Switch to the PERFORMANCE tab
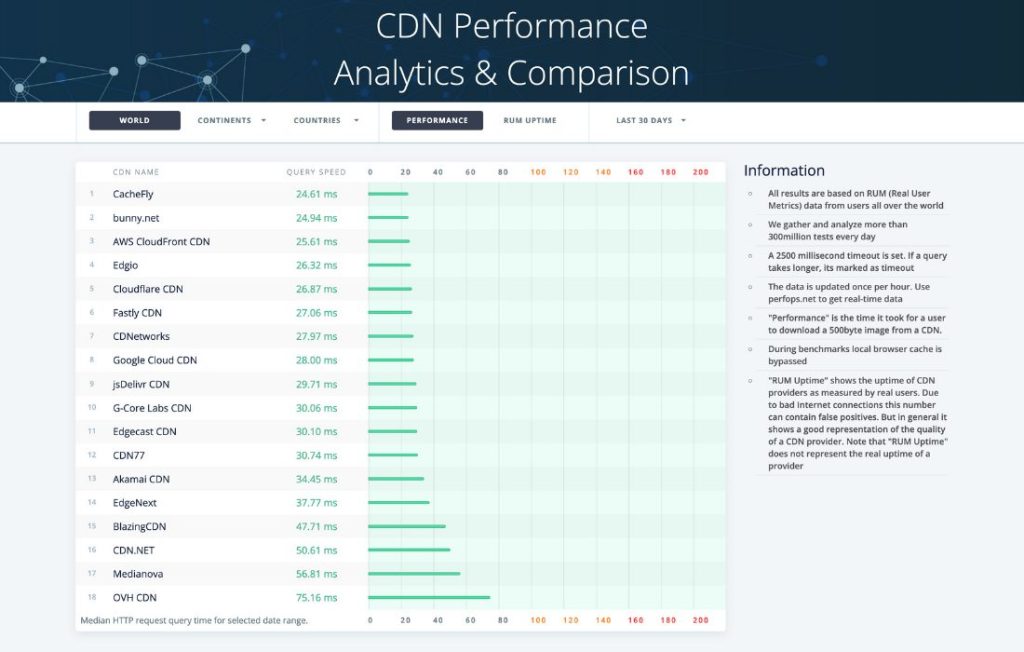Screen dimensions: 1024x652 click(x=437, y=120)
